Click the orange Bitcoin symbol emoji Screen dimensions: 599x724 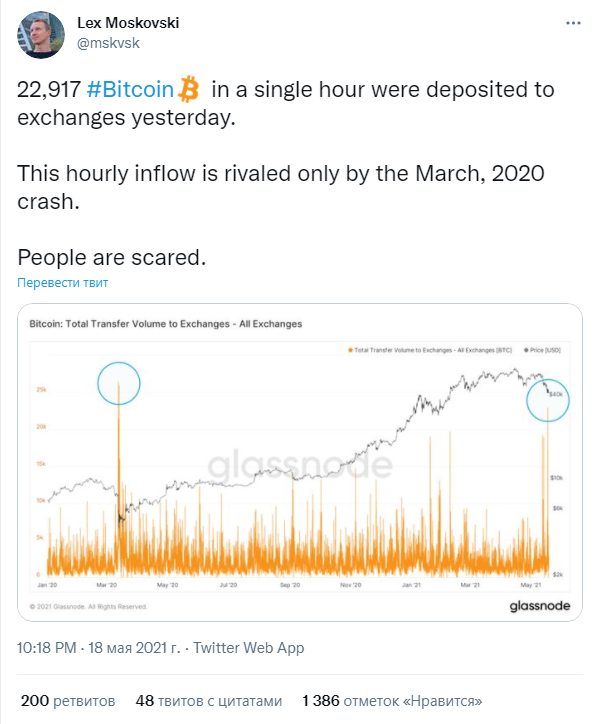[x=188, y=89]
